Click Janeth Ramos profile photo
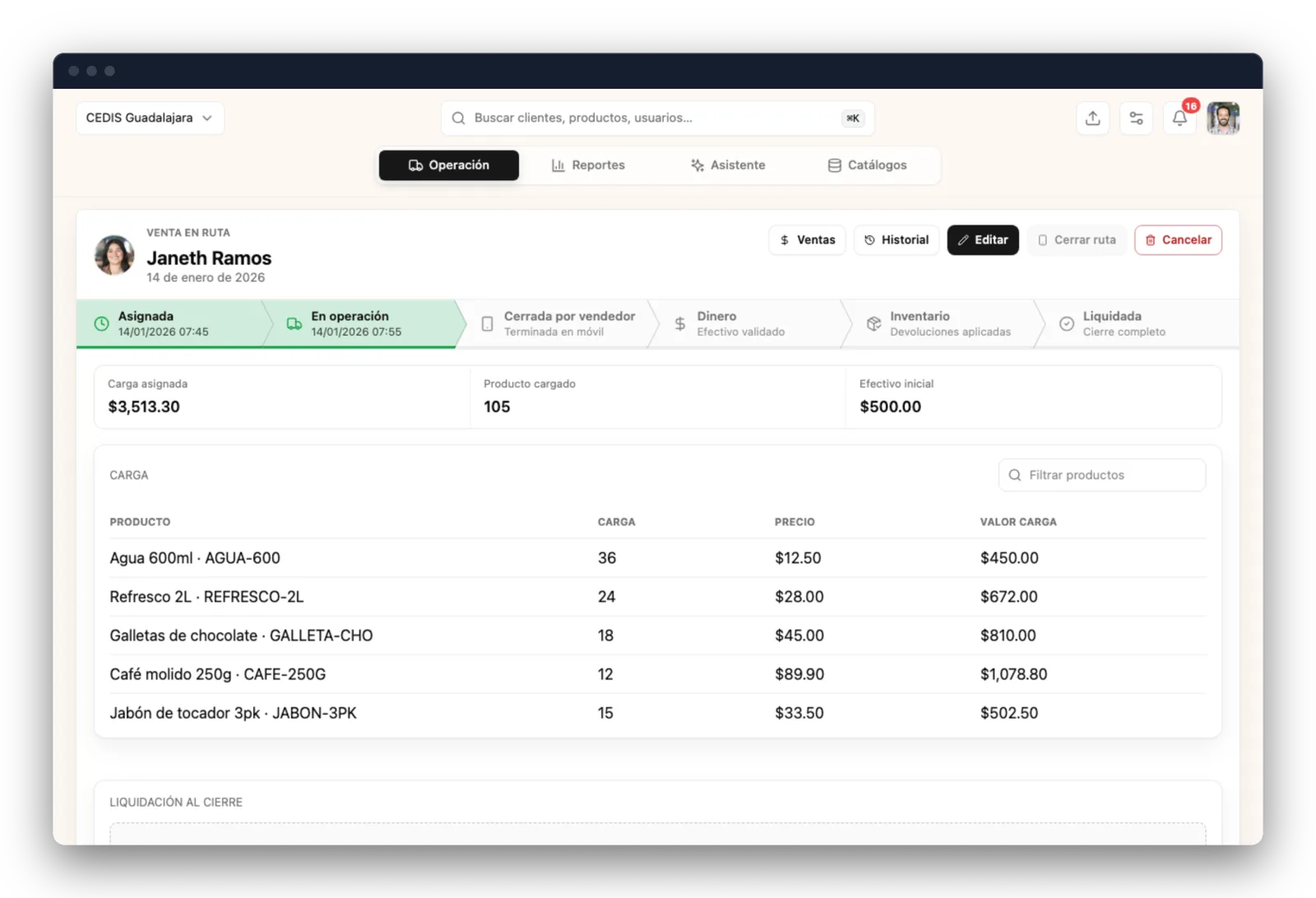This screenshot has height=898, width=1316. (114, 255)
